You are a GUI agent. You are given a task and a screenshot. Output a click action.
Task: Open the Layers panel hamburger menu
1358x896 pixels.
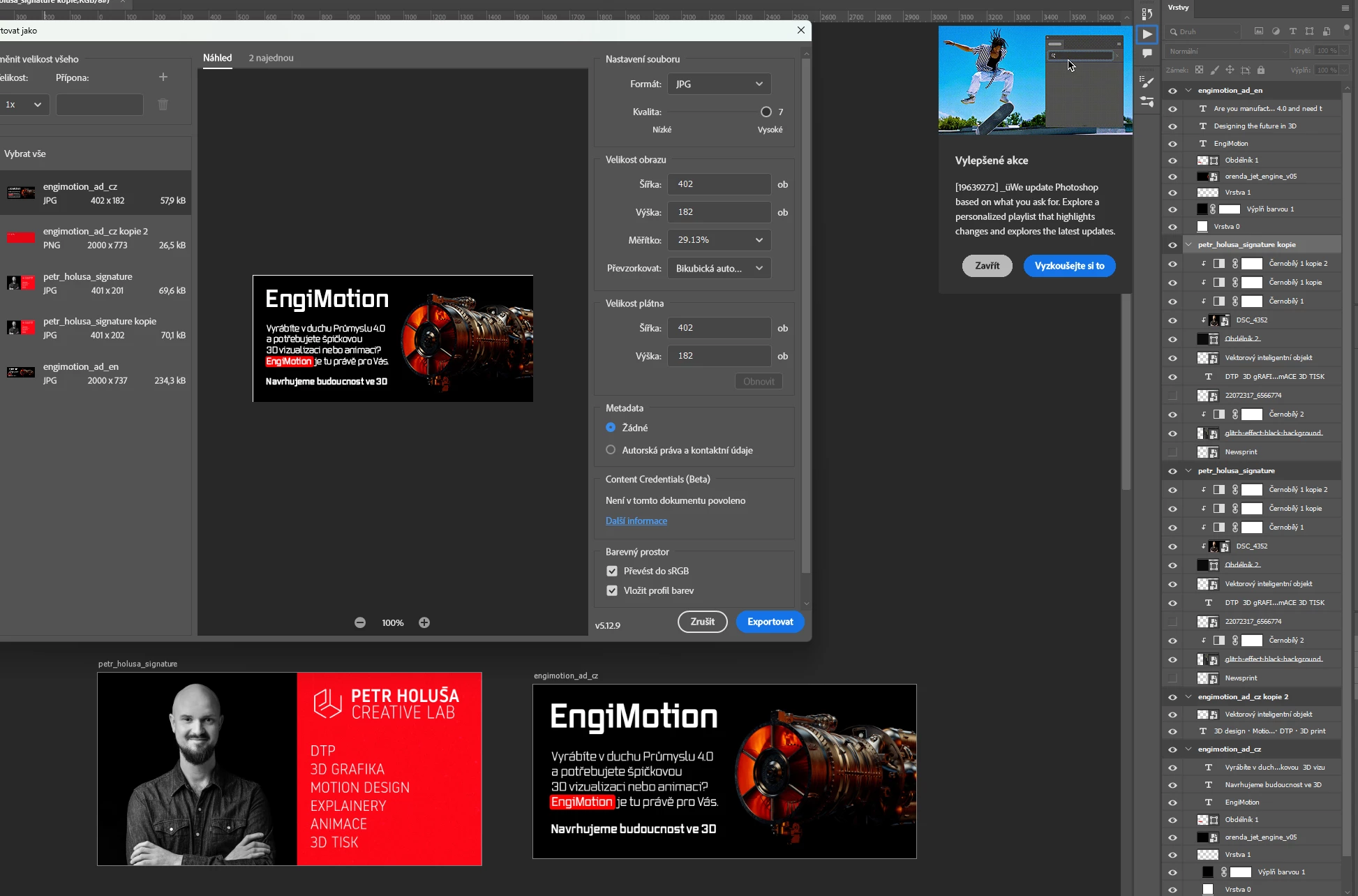[x=1345, y=8]
